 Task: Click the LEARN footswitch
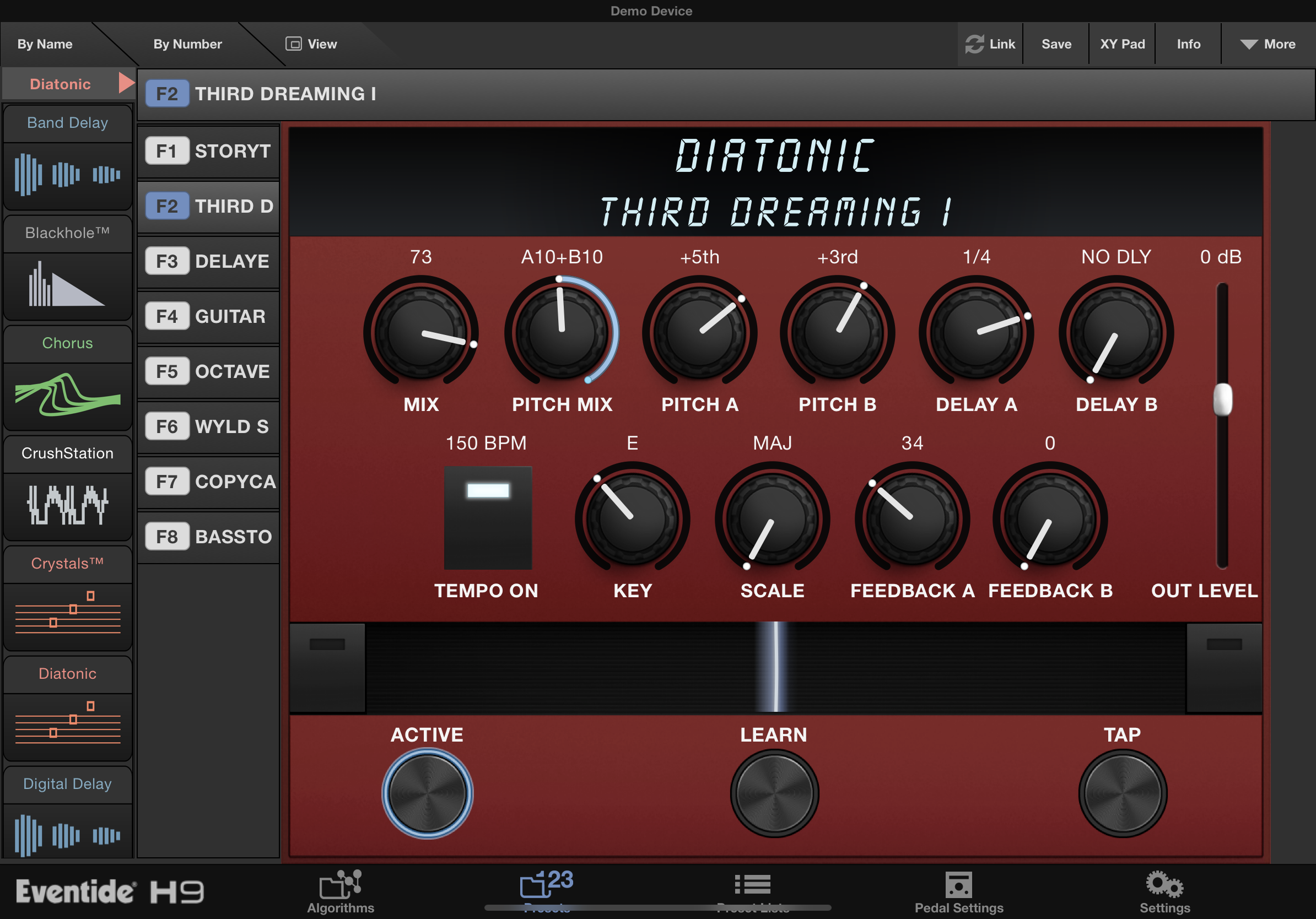pyautogui.click(x=774, y=793)
